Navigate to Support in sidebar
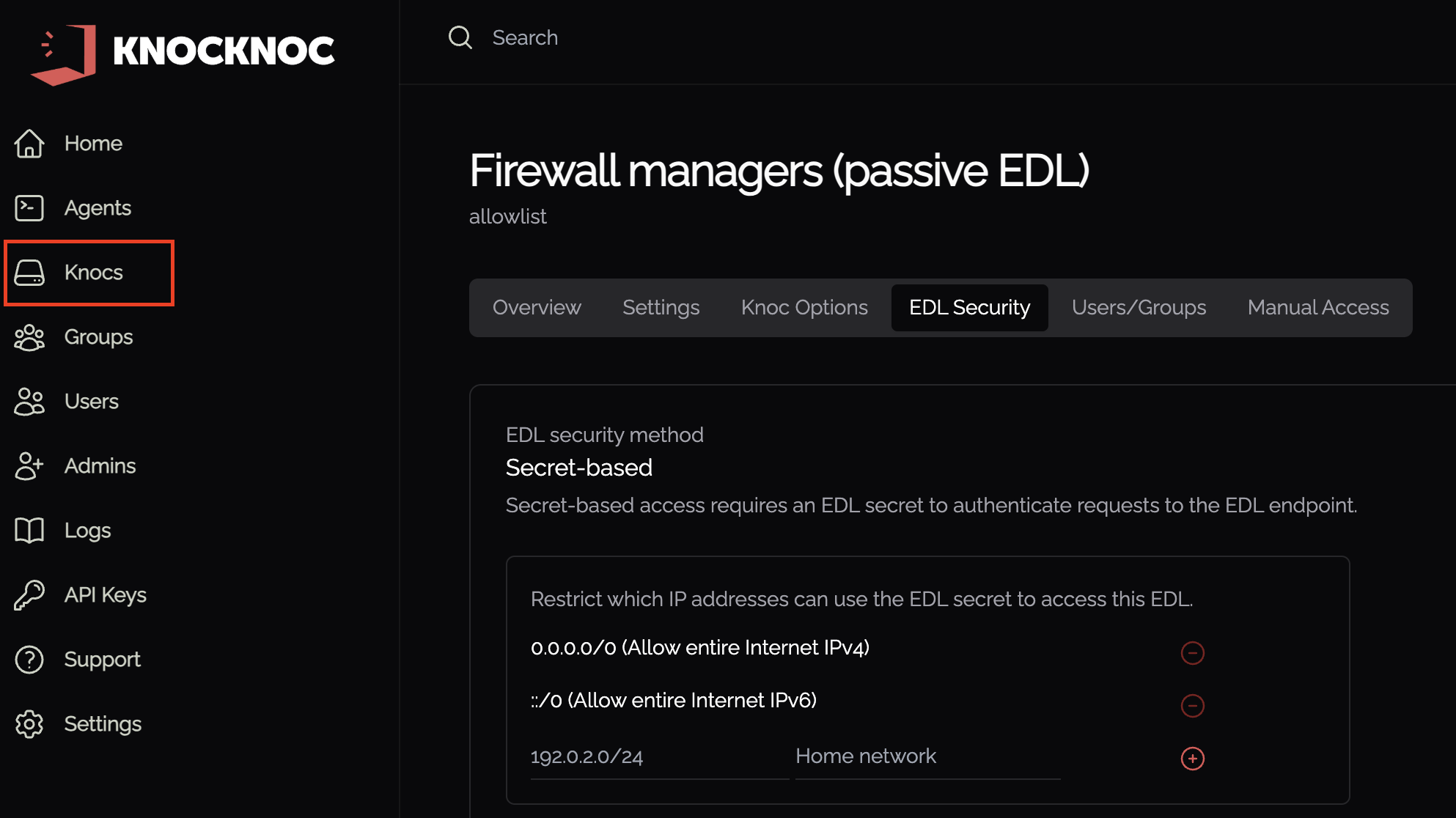 (x=102, y=660)
